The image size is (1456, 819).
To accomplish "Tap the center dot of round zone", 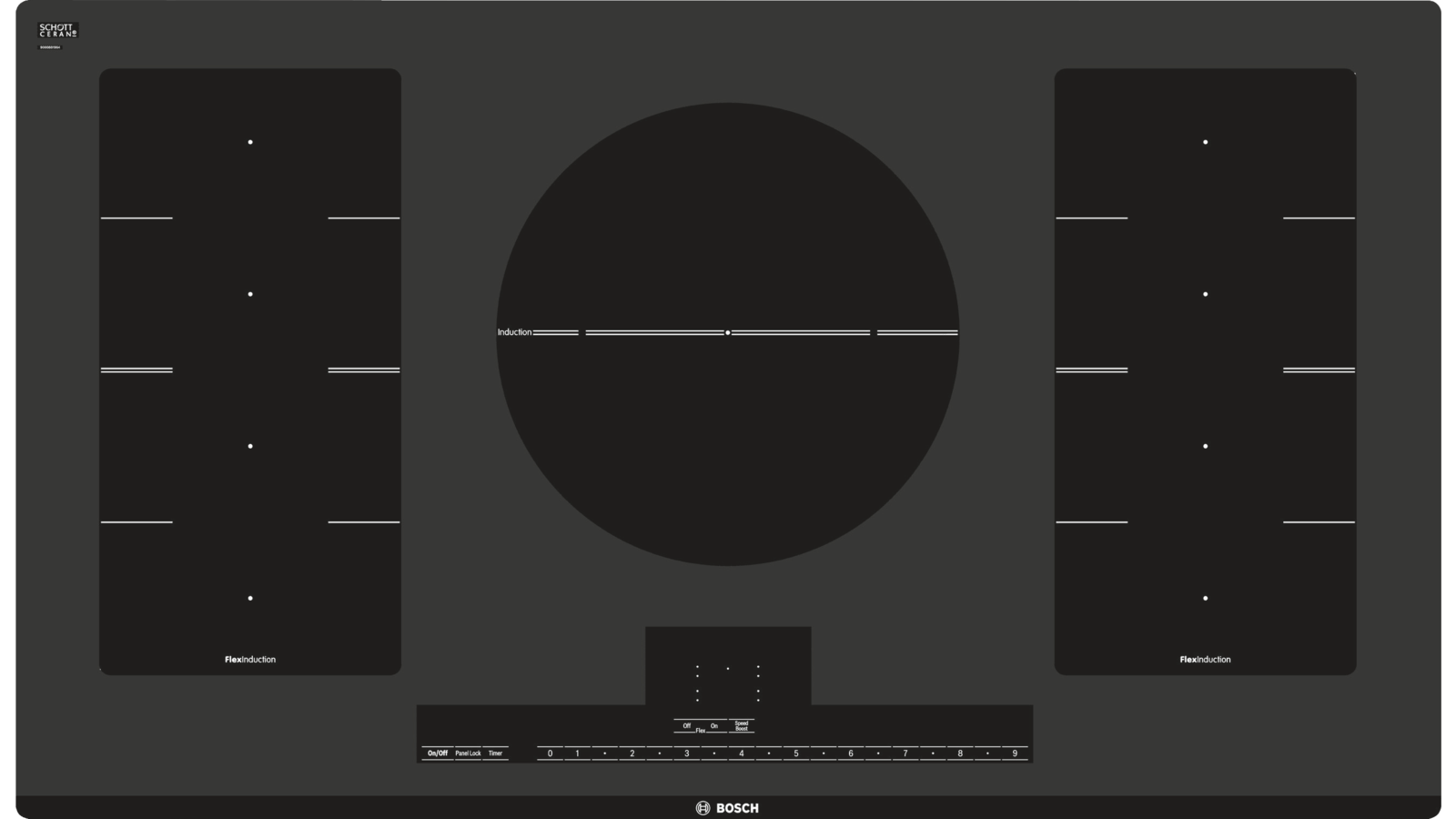I will point(728,333).
